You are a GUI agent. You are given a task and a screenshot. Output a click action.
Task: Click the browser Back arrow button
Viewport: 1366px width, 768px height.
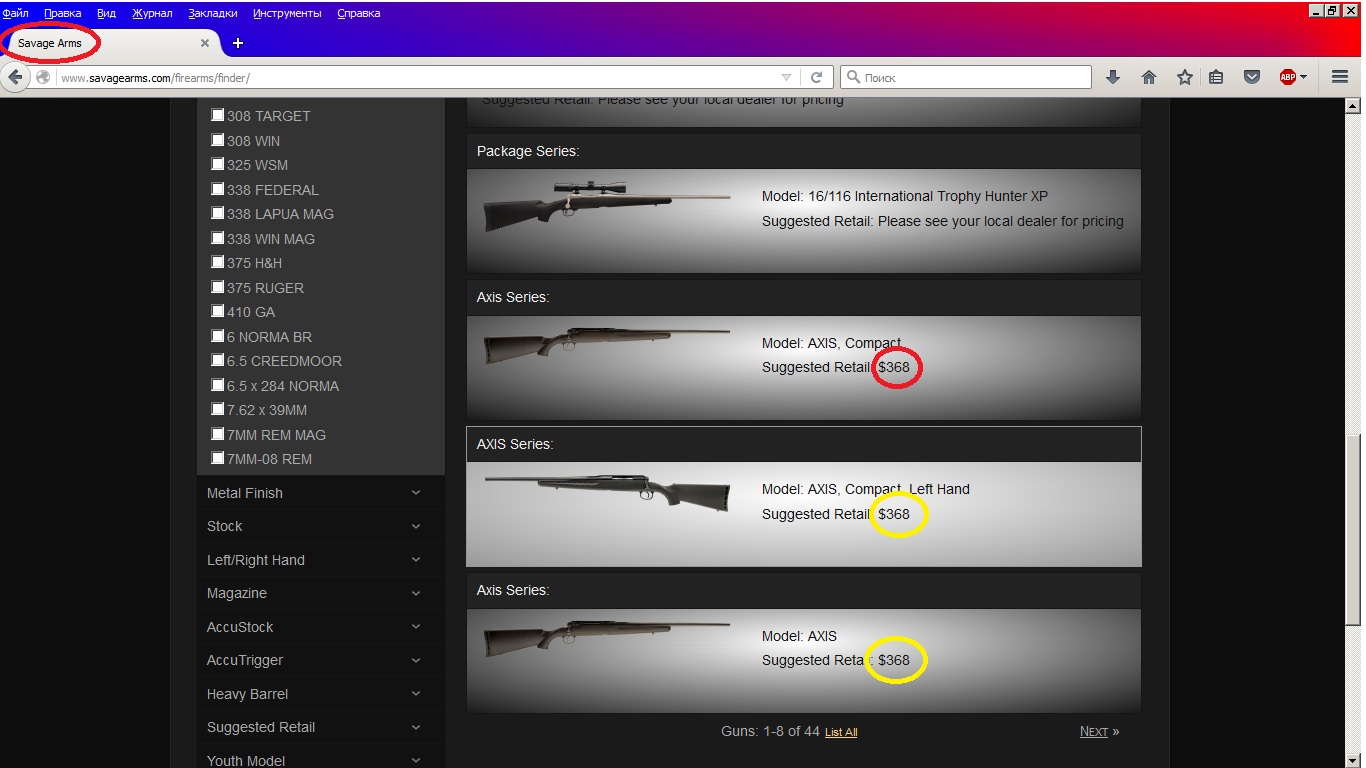[16, 77]
